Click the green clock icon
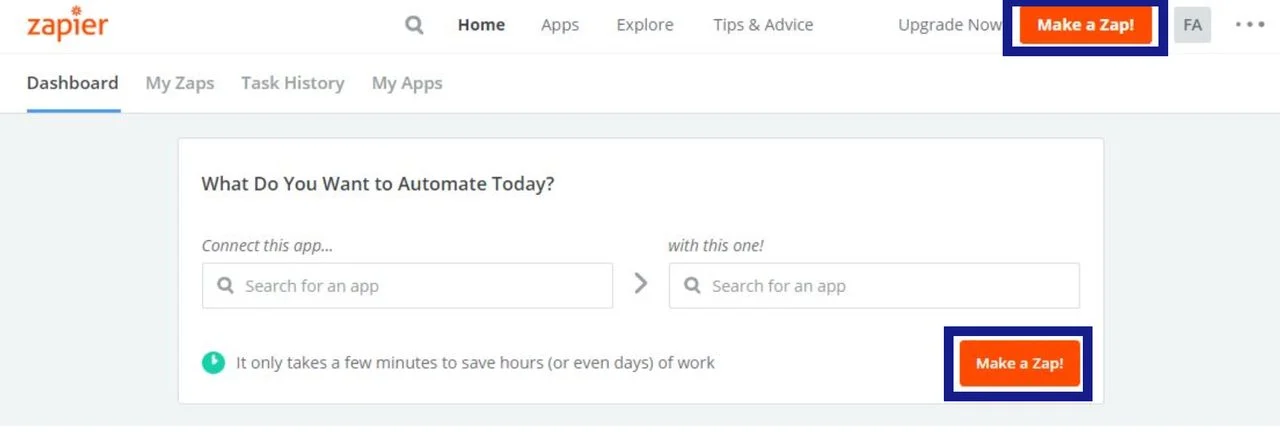Screen dimensions: 1280x432 [x=213, y=362]
